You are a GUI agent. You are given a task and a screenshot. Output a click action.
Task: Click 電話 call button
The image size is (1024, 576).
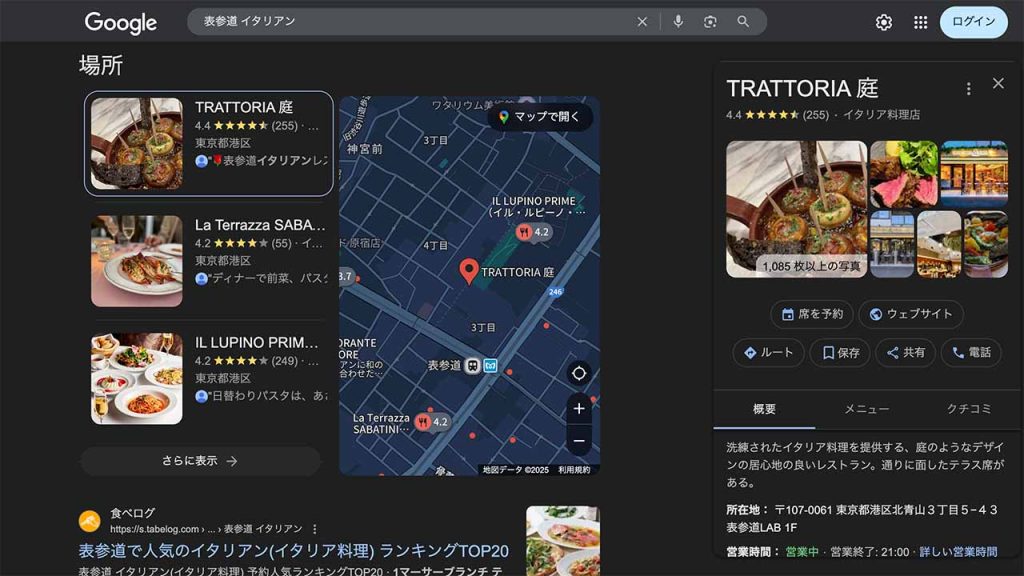(x=971, y=353)
